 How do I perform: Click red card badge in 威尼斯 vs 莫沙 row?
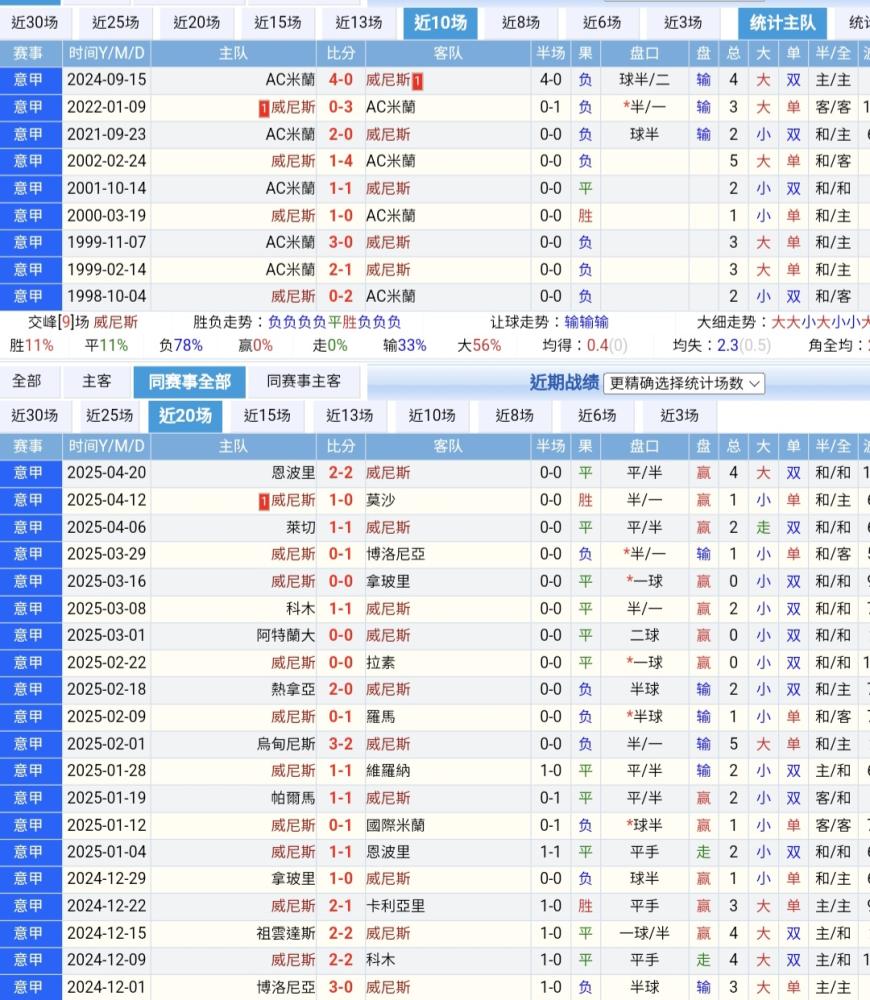(x=264, y=500)
